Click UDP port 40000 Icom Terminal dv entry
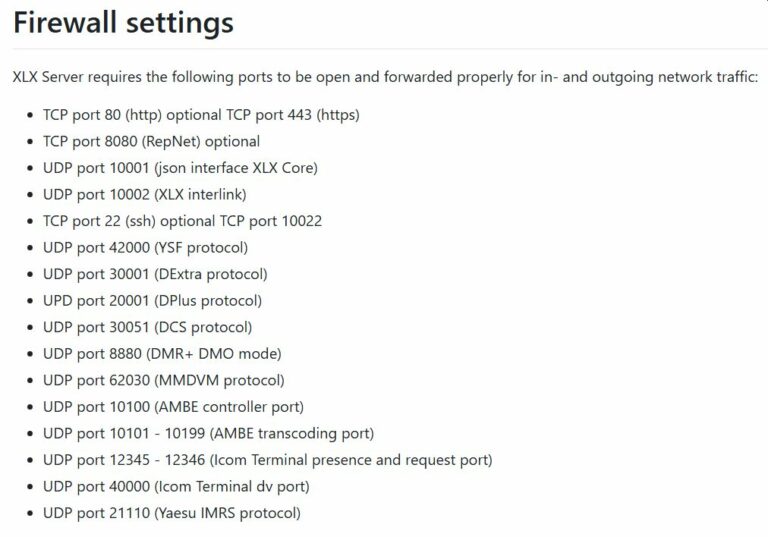768x537 pixels. click(x=176, y=486)
